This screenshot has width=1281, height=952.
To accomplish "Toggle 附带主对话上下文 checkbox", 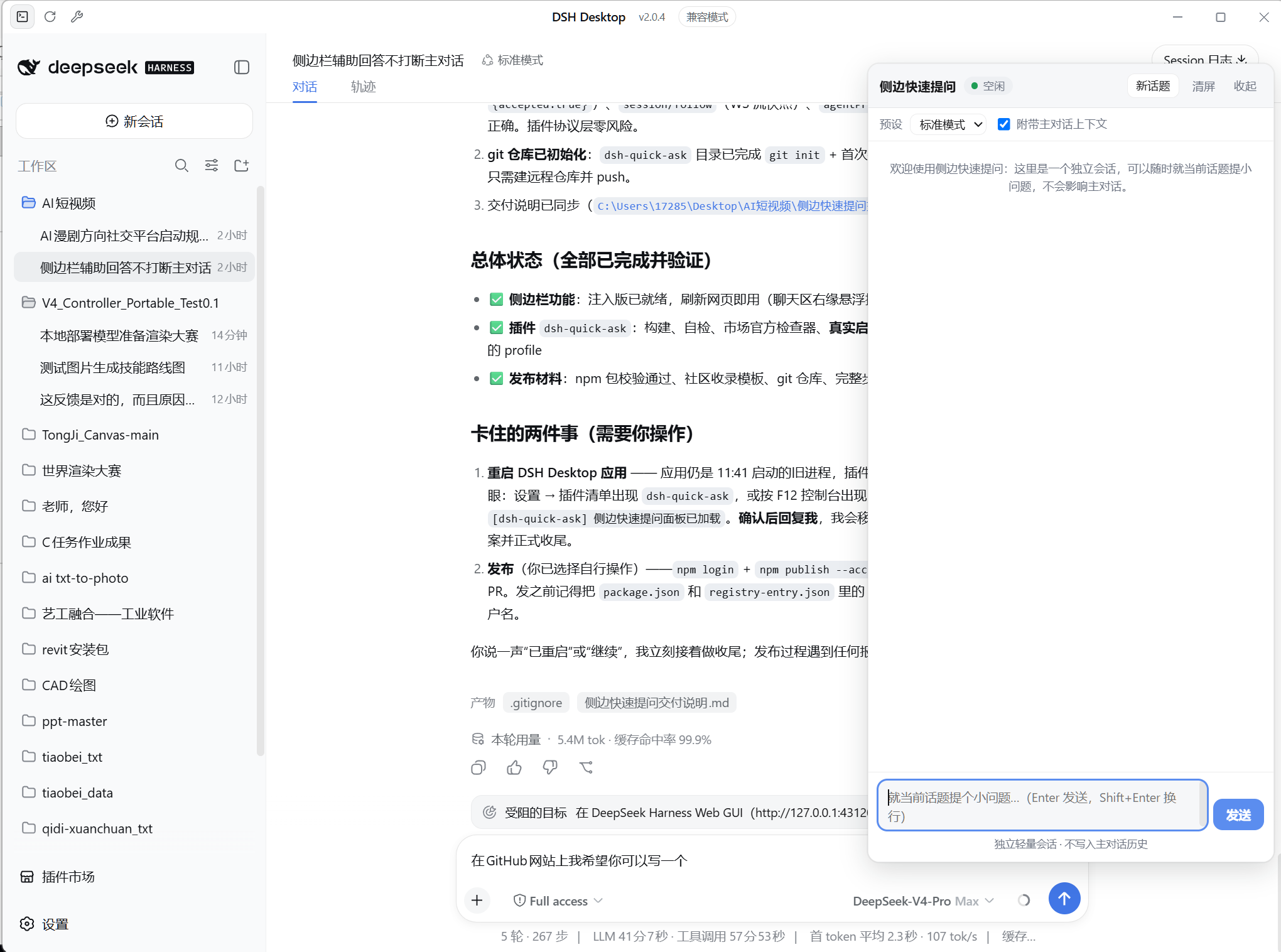I will (x=1004, y=124).
